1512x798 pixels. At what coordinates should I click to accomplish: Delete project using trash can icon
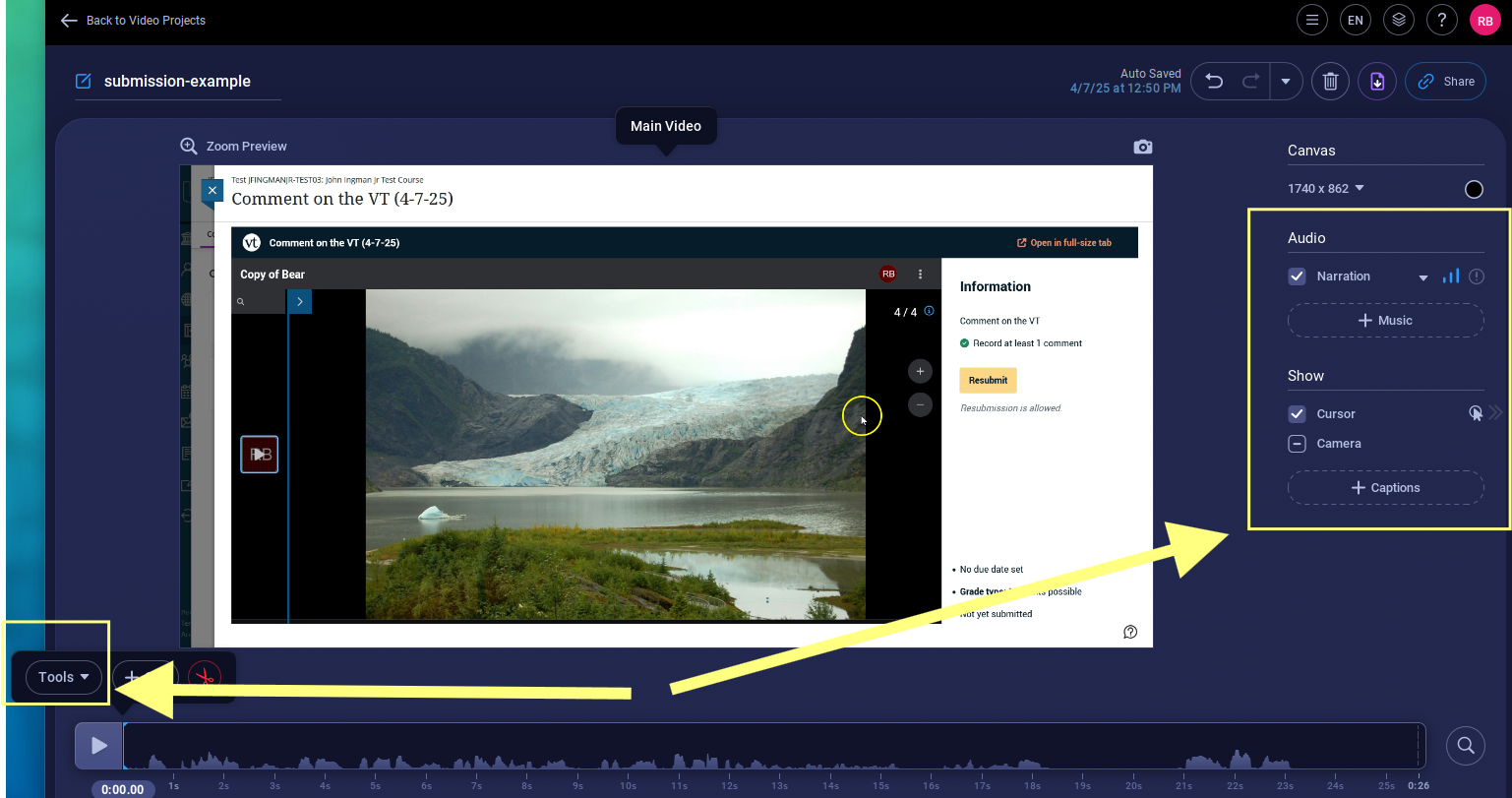coord(1330,82)
